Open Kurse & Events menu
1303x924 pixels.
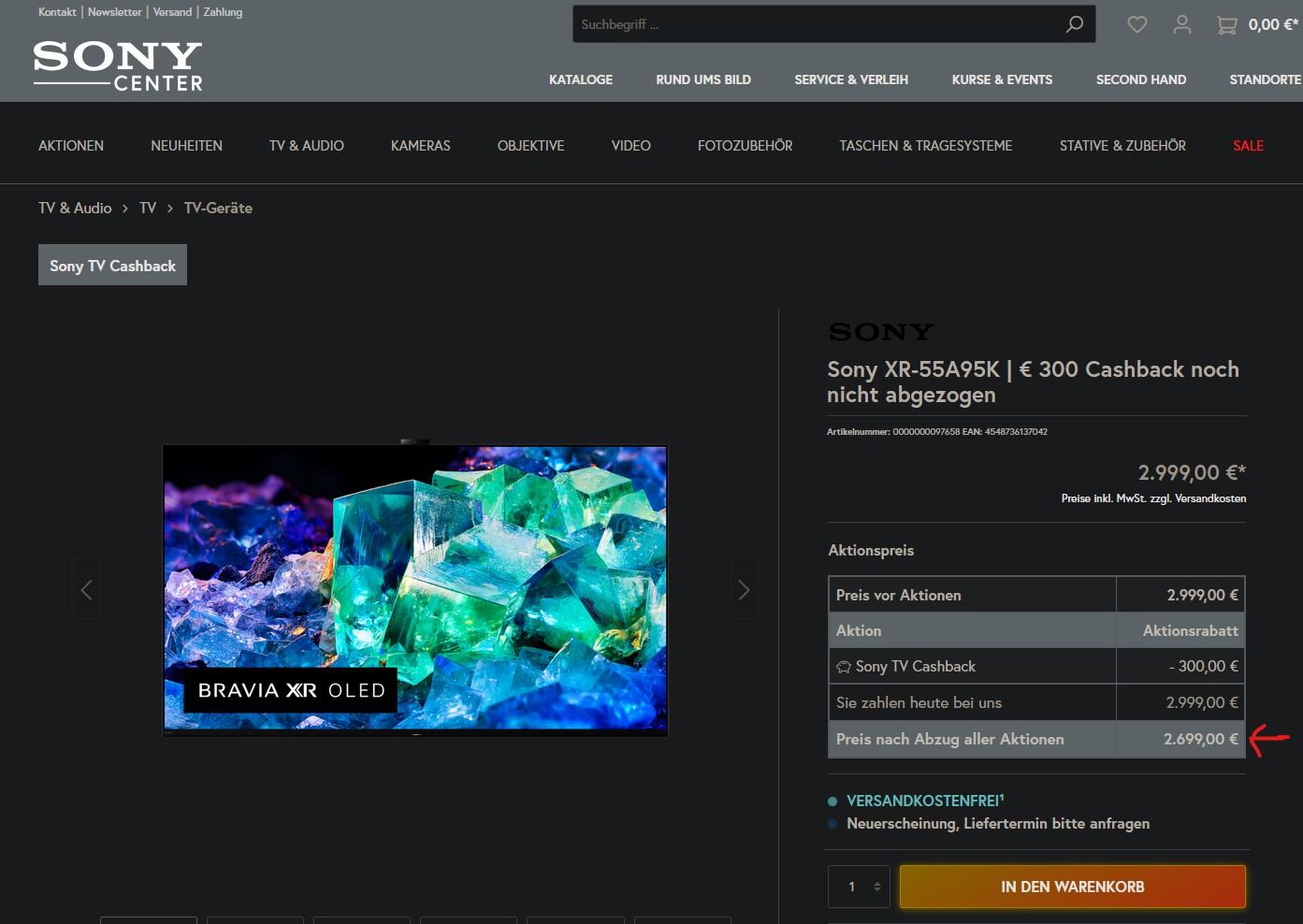pyautogui.click(x=1002, y=79)
